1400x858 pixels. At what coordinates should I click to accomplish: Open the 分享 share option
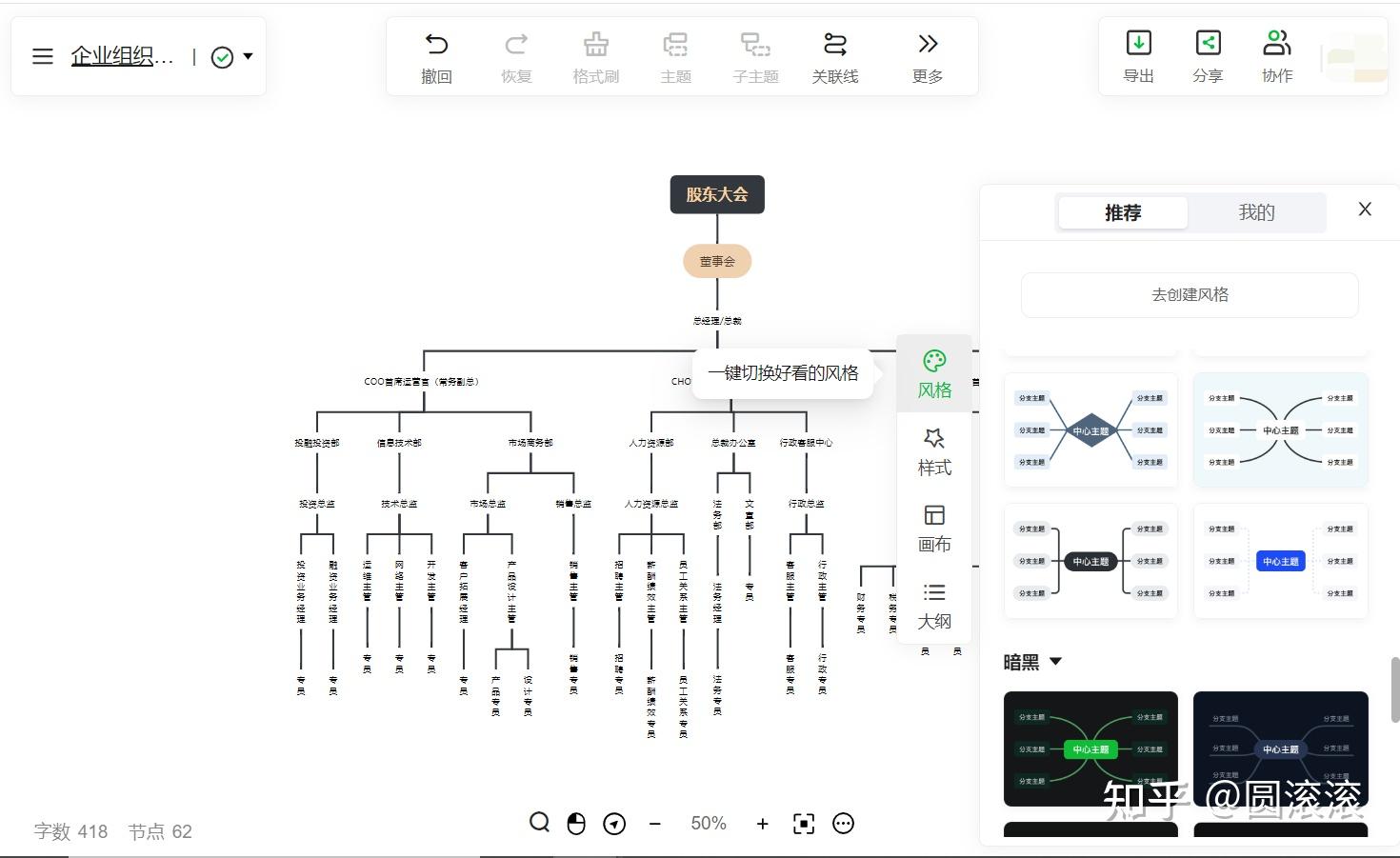1208,43
